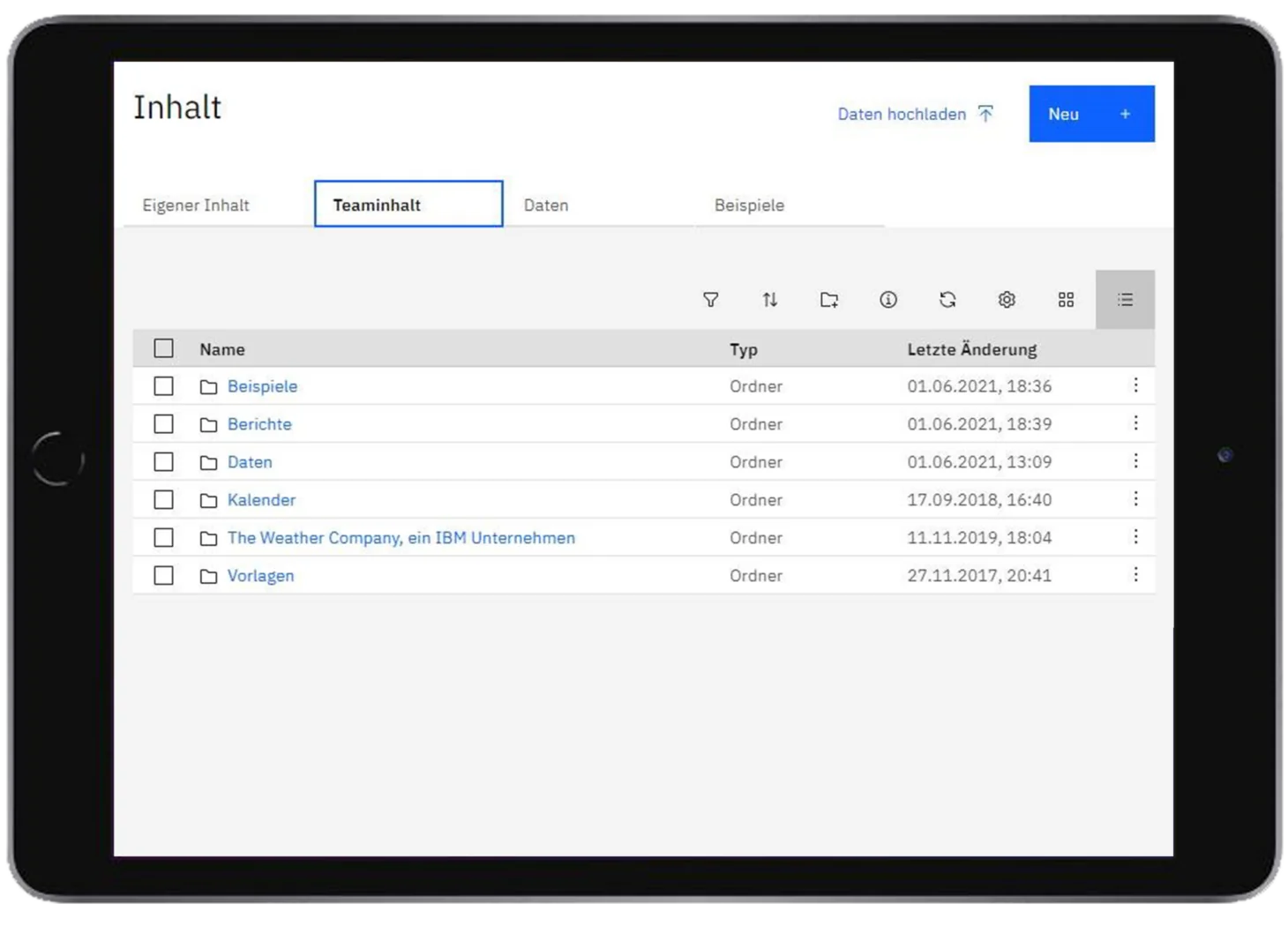Click the sort arrows icon

[x=769, y=300]
